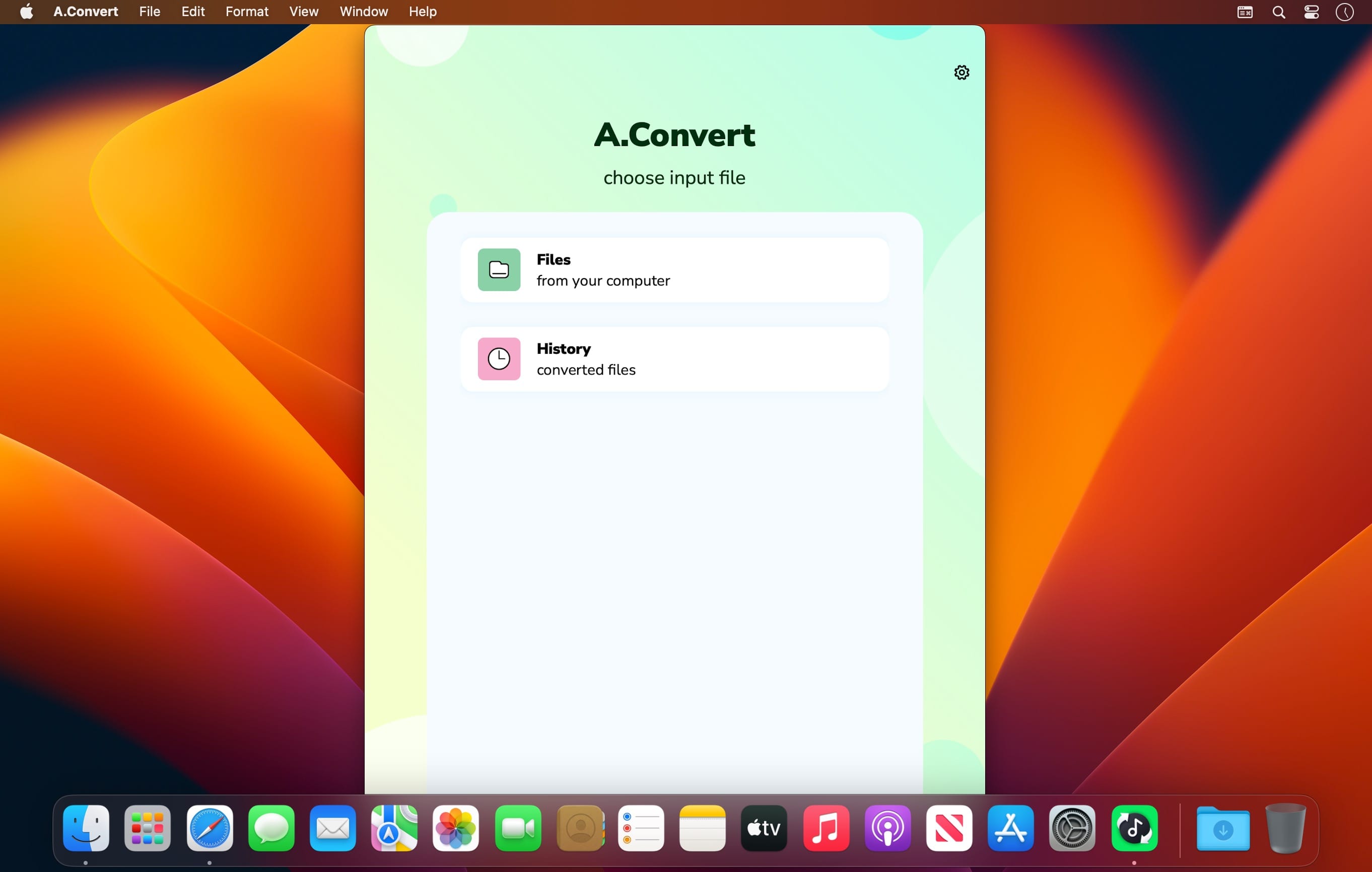Open the settings gear in A.Convert

click(961, 72)
